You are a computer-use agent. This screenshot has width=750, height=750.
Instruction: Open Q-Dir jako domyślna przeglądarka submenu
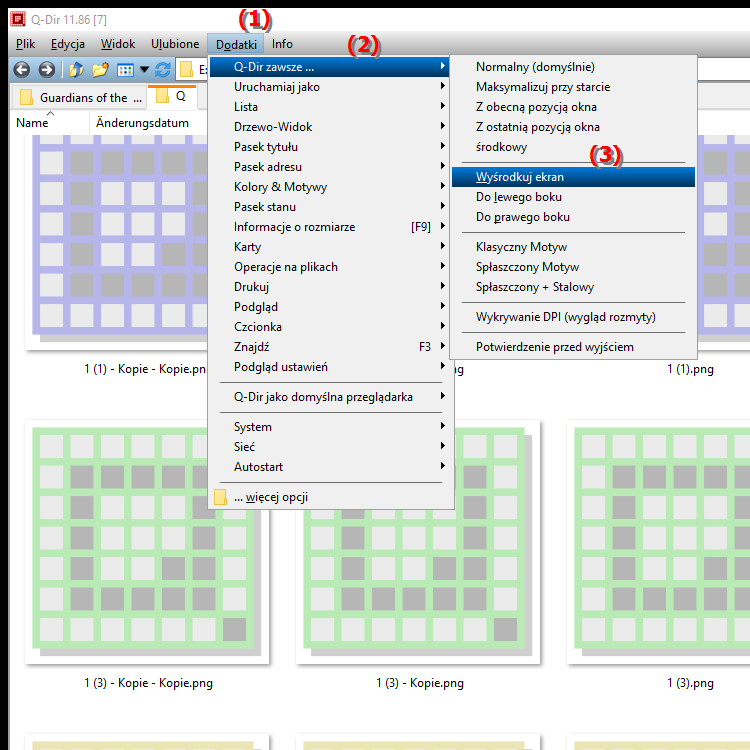pyautogui.click(x=329, y=397)
